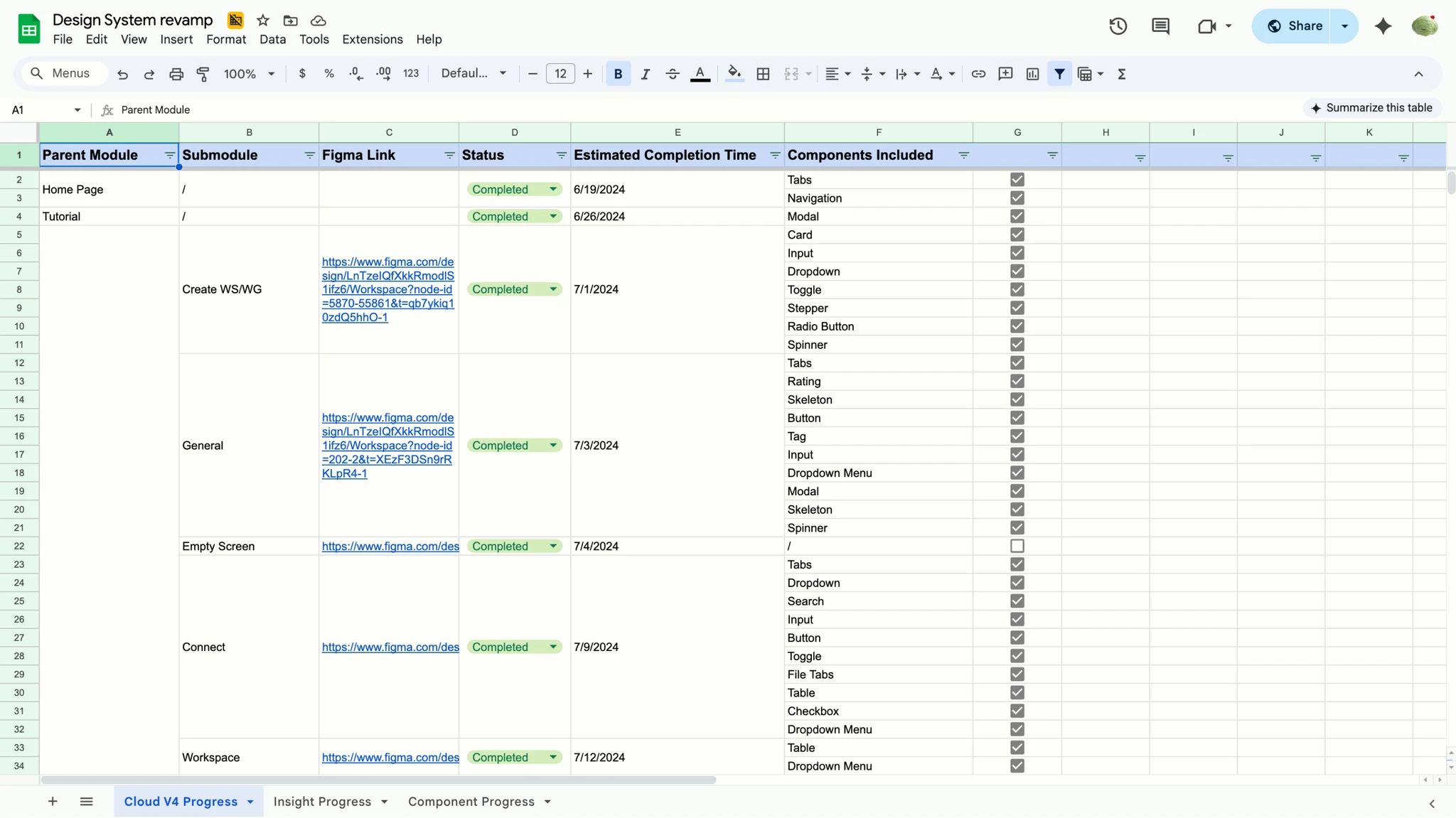
Task: Open the Data menu
Action: [x=272, y=39]
